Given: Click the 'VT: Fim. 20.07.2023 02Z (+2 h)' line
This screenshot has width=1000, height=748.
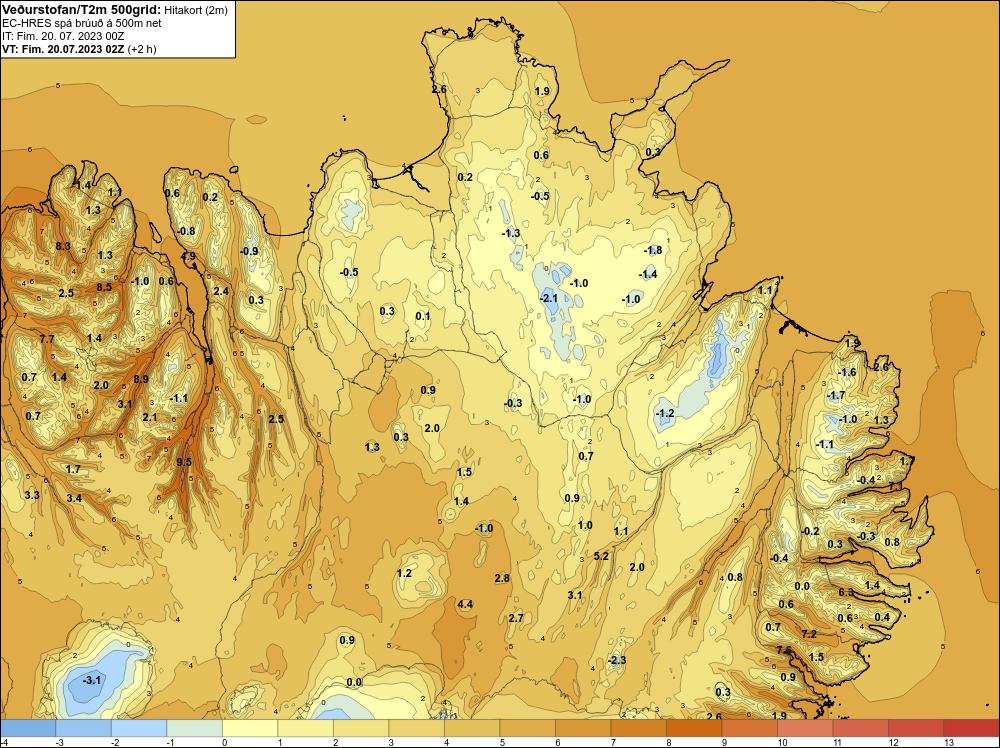Looking at the screenshot, I should [x=79, y=48].
